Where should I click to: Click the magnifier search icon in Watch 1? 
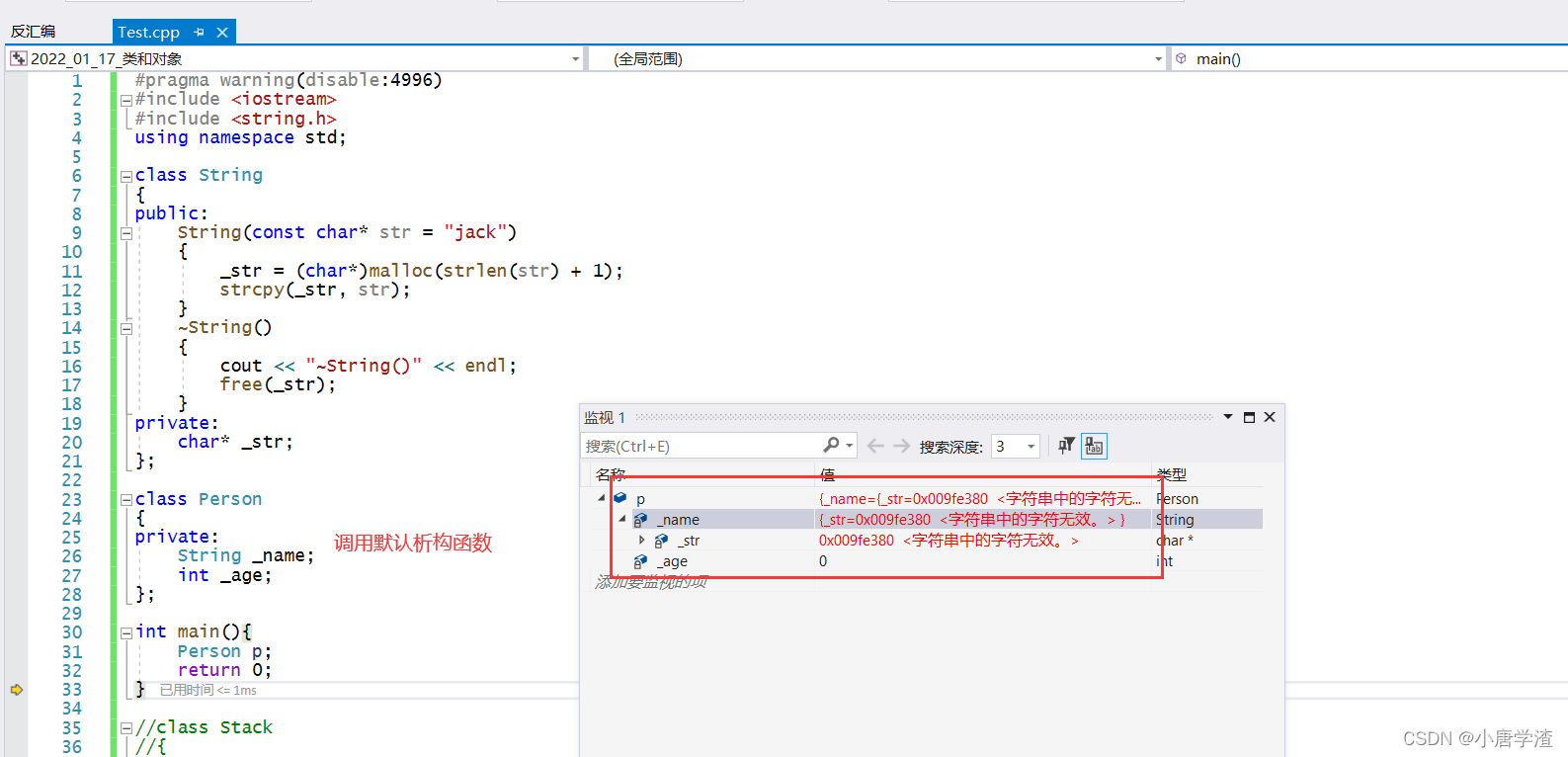(x=831, y=446)
